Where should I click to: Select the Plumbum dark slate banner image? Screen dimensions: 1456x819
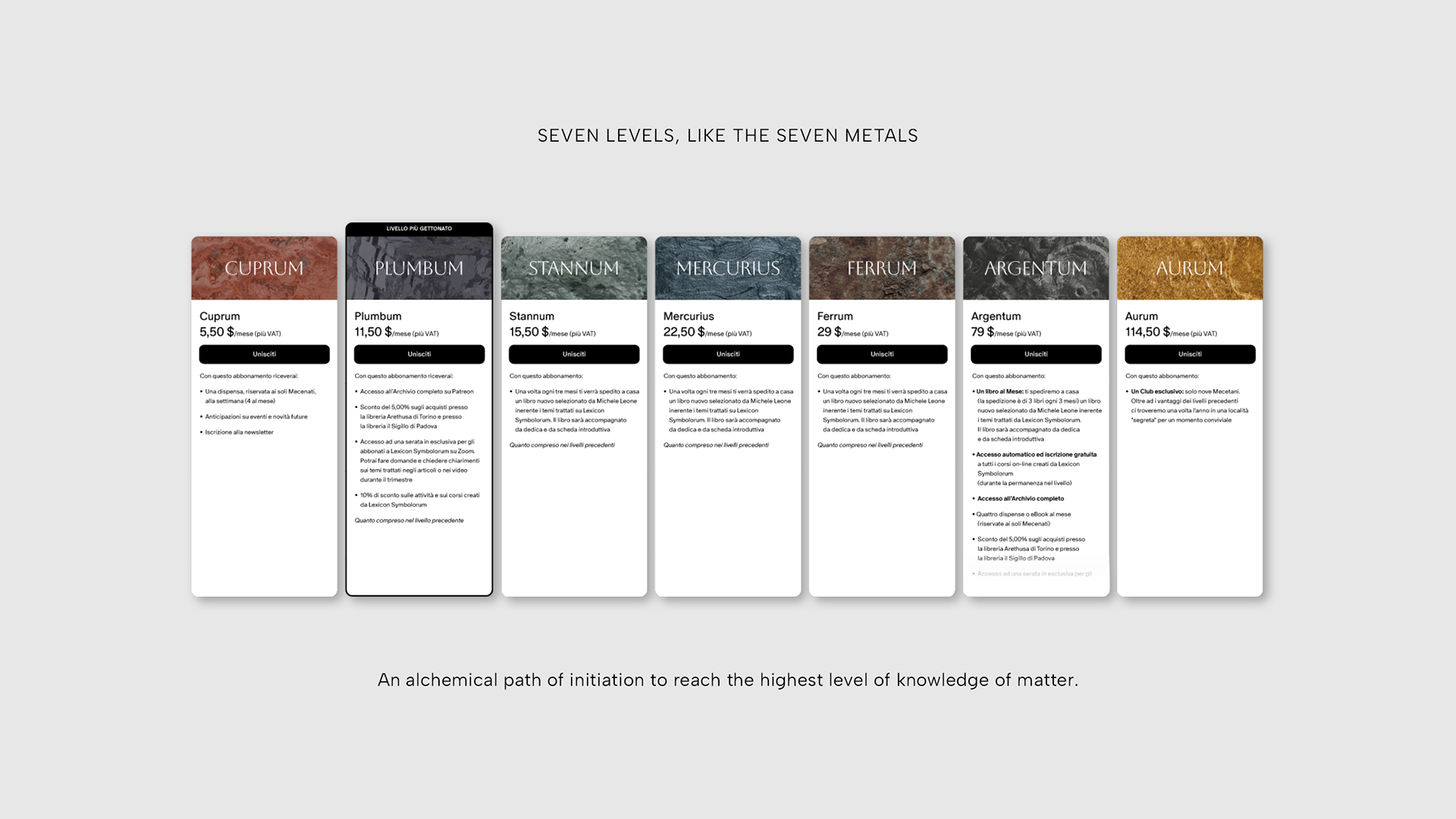tap(419, 268)
